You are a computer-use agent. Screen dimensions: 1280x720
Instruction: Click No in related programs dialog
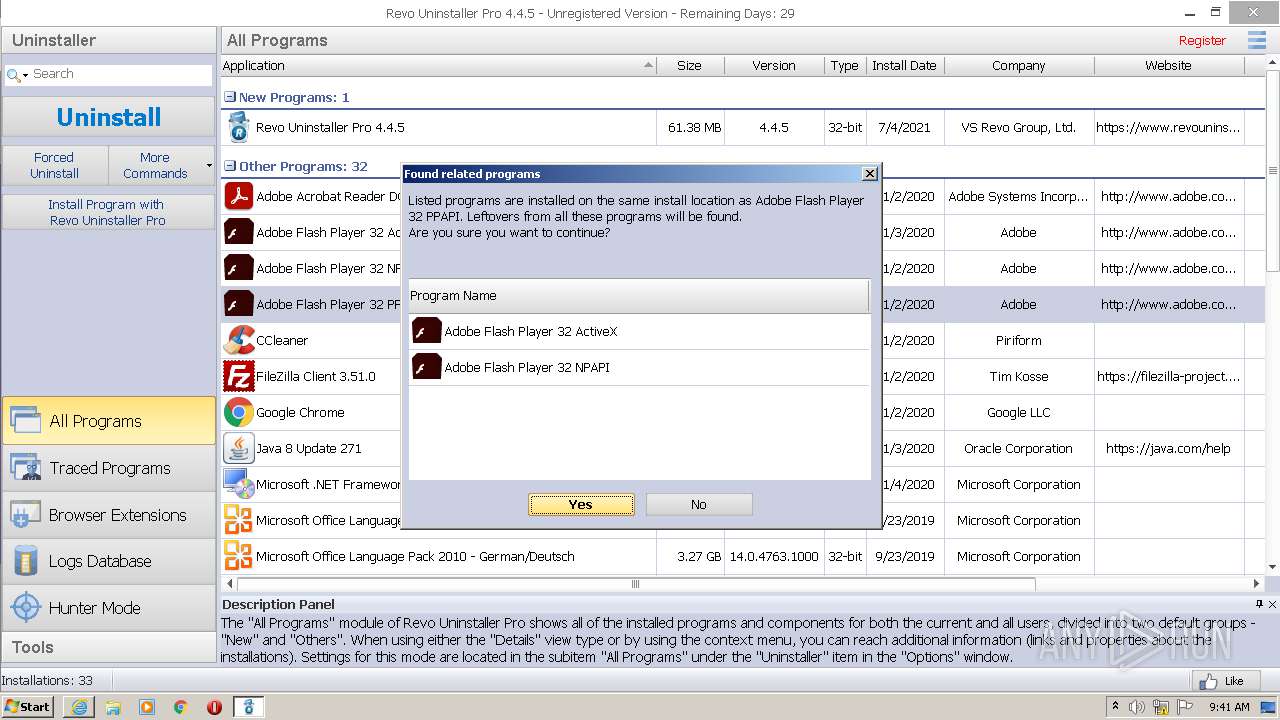tap(699, 505)
